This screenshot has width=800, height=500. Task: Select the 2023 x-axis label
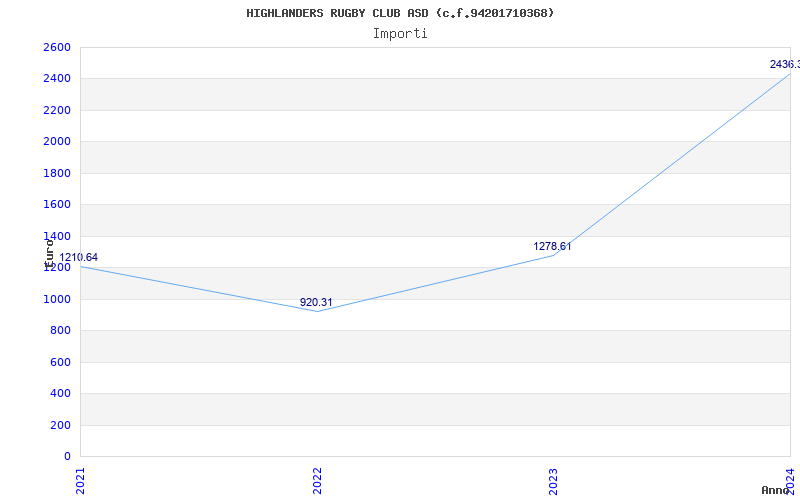[554, 481]
